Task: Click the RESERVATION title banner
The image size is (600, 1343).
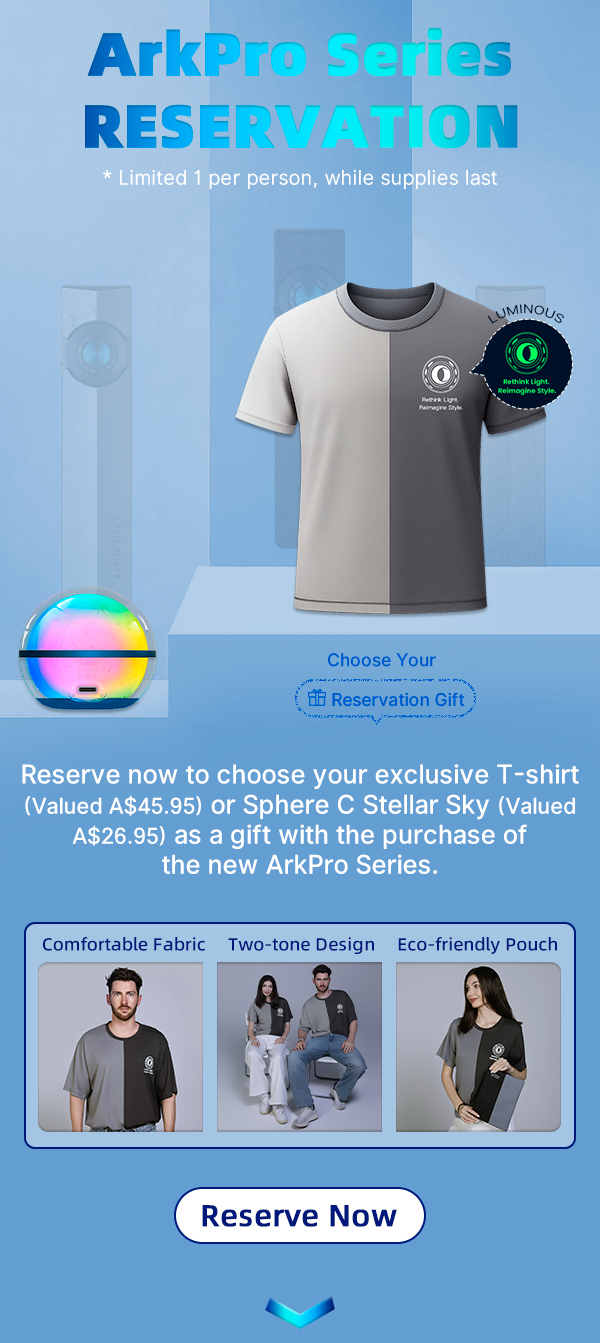Action: 300,125
